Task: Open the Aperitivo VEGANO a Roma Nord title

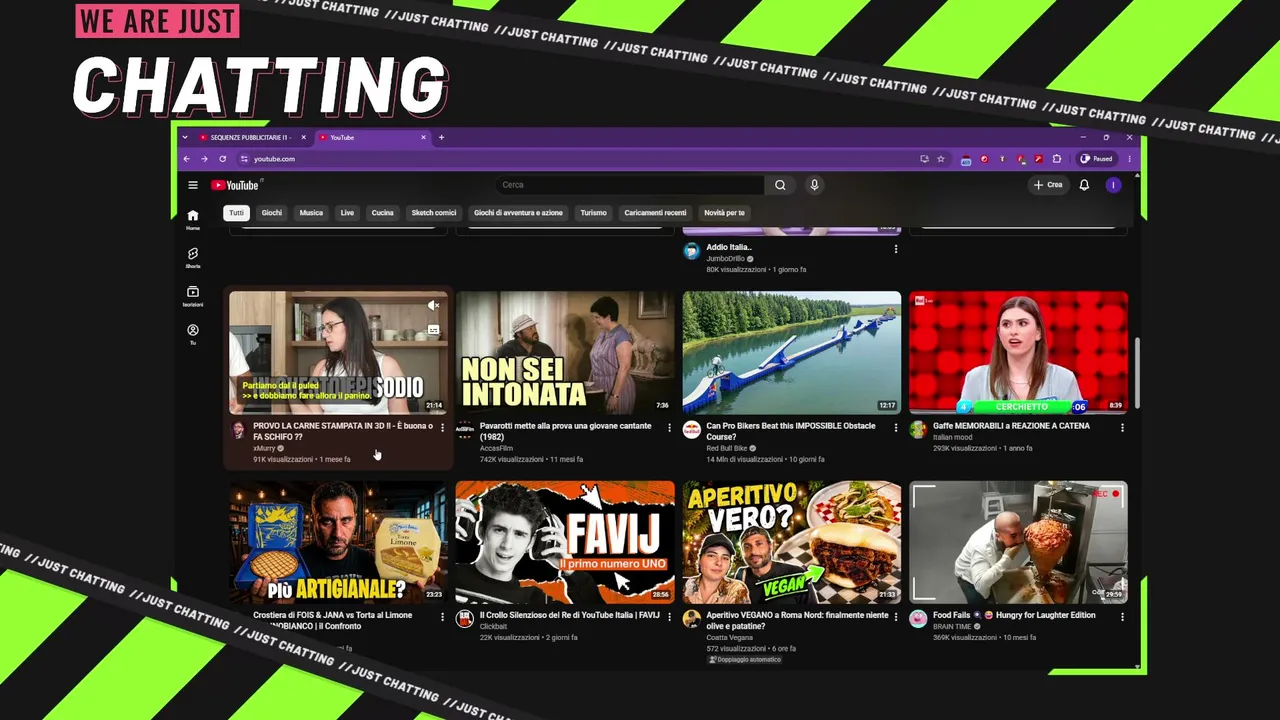Action: (x=797, y=620)
